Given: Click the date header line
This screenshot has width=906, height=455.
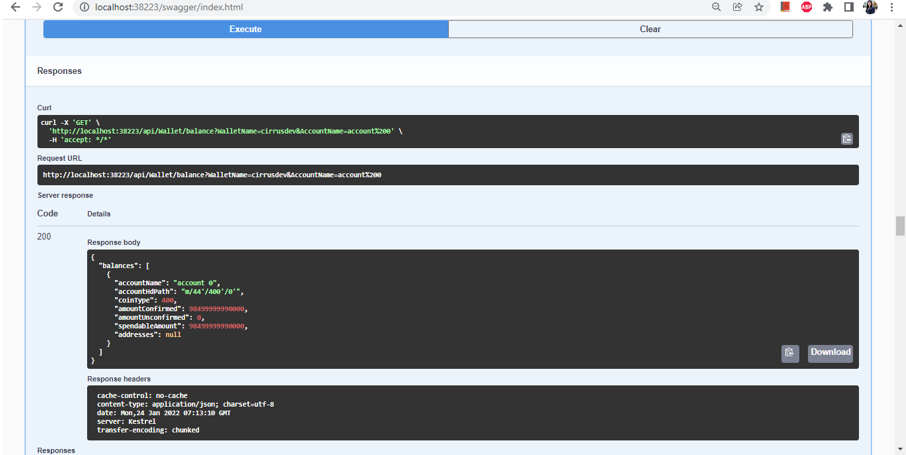Looking at the screenshot, I should [x=166, y=413].
